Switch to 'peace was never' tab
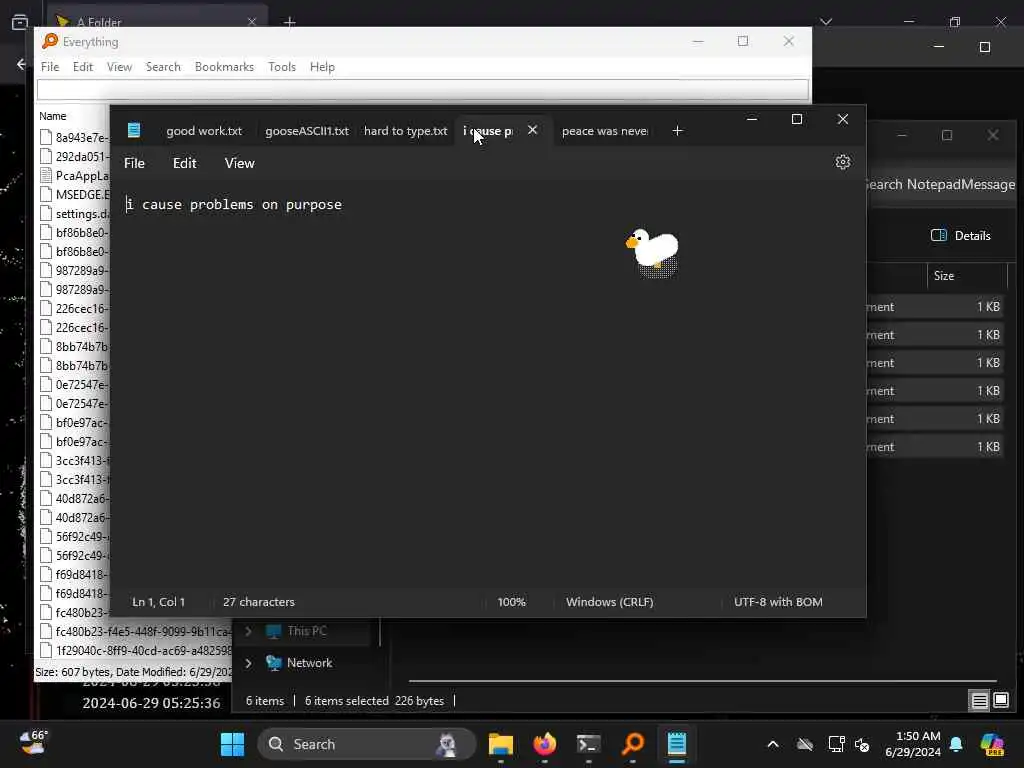1024x768 pixels. tap(605, 131)
